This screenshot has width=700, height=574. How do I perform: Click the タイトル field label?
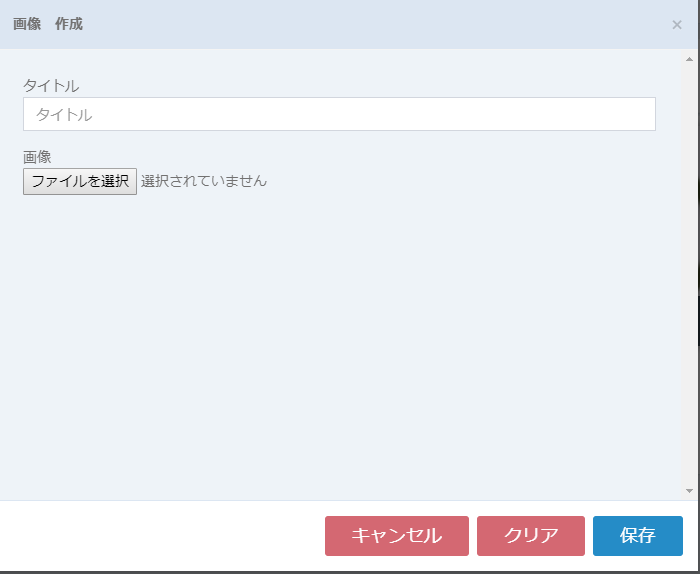coord(51,86)
